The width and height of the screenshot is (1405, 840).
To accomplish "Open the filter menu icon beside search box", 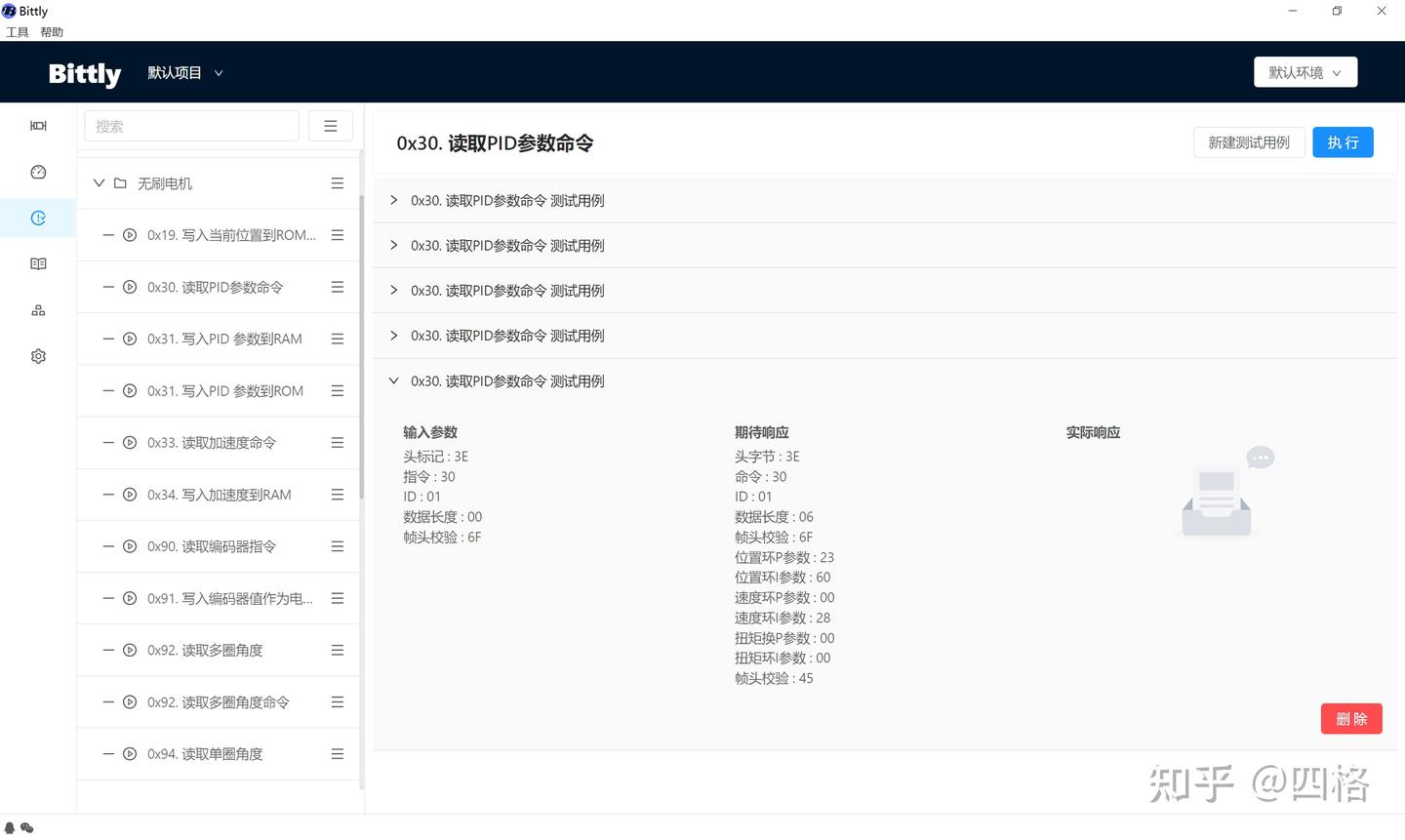I will (x=331, y=125).
